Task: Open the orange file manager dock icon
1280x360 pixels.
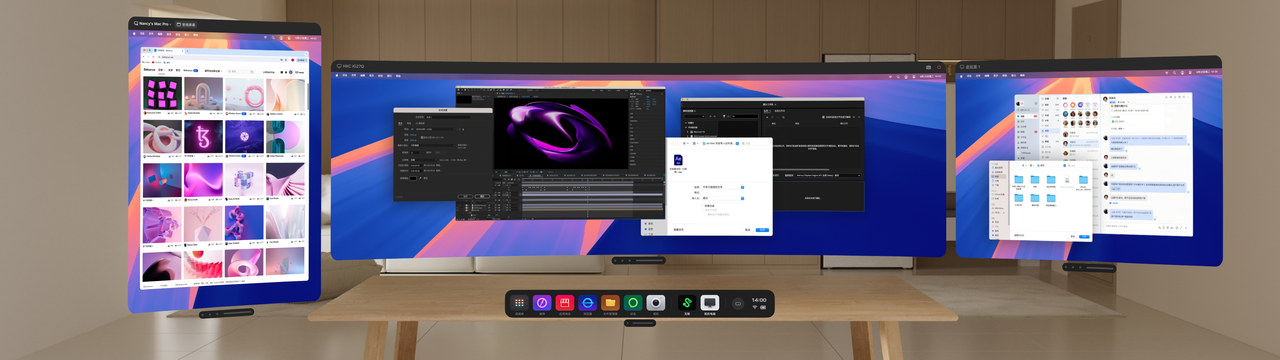Action: (x=610, y=302)
